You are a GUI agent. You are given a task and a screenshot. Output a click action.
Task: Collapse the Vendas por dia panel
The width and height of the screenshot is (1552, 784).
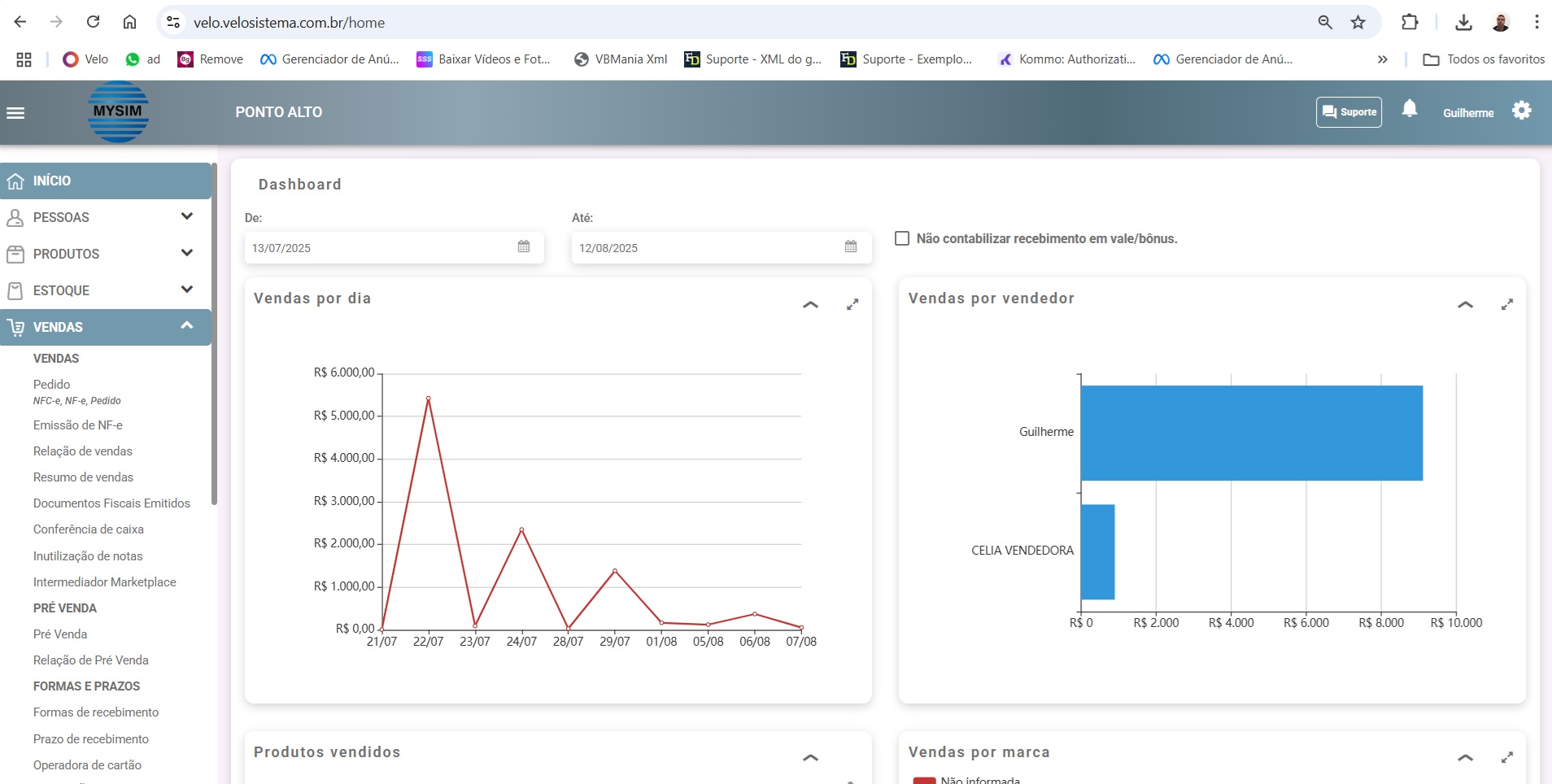pyautogui.click(x=810, y=305)
